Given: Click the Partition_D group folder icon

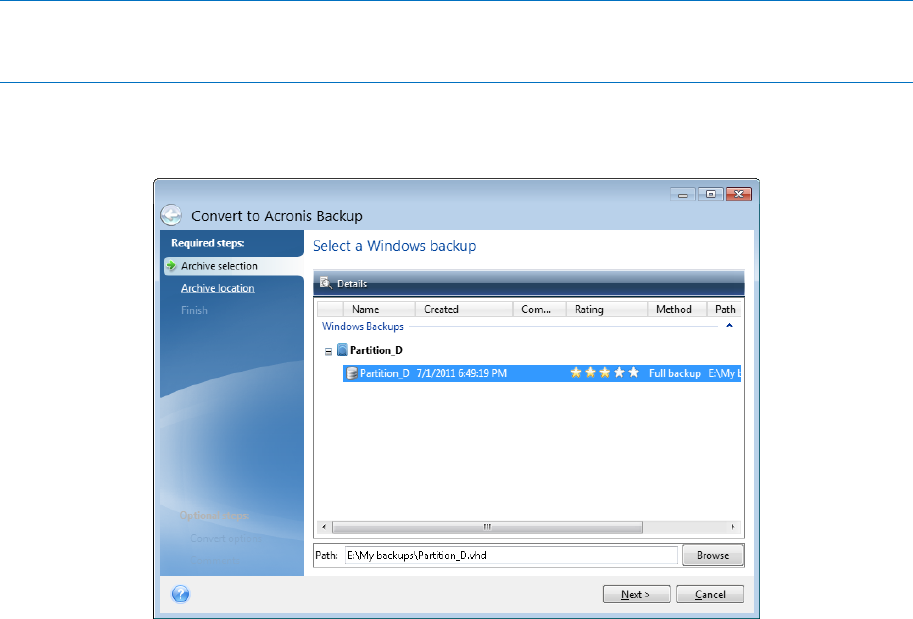Looking at the screenshot, I should click(x=342, y=350).
